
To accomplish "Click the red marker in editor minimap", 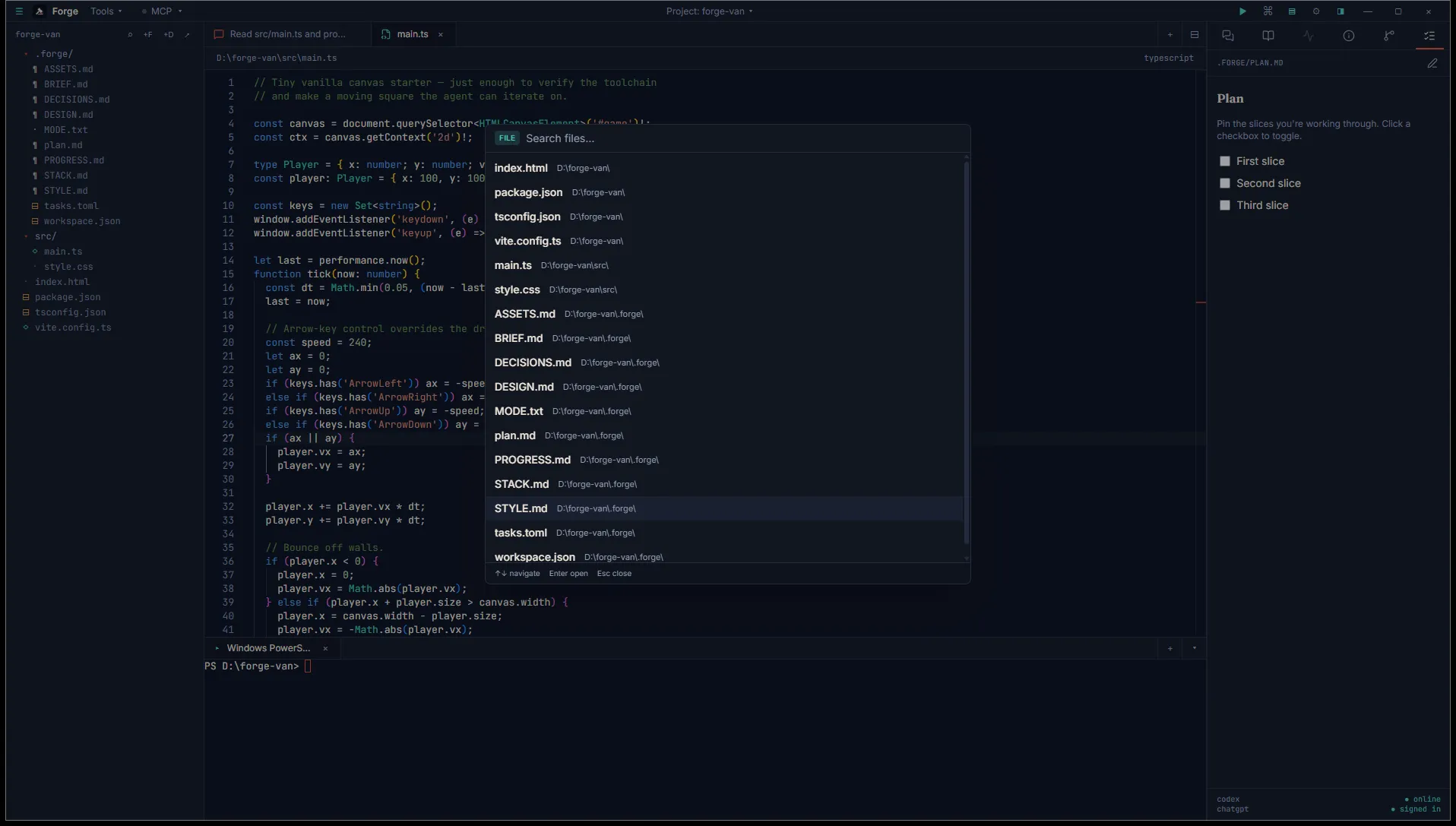I will point(1201,302).
